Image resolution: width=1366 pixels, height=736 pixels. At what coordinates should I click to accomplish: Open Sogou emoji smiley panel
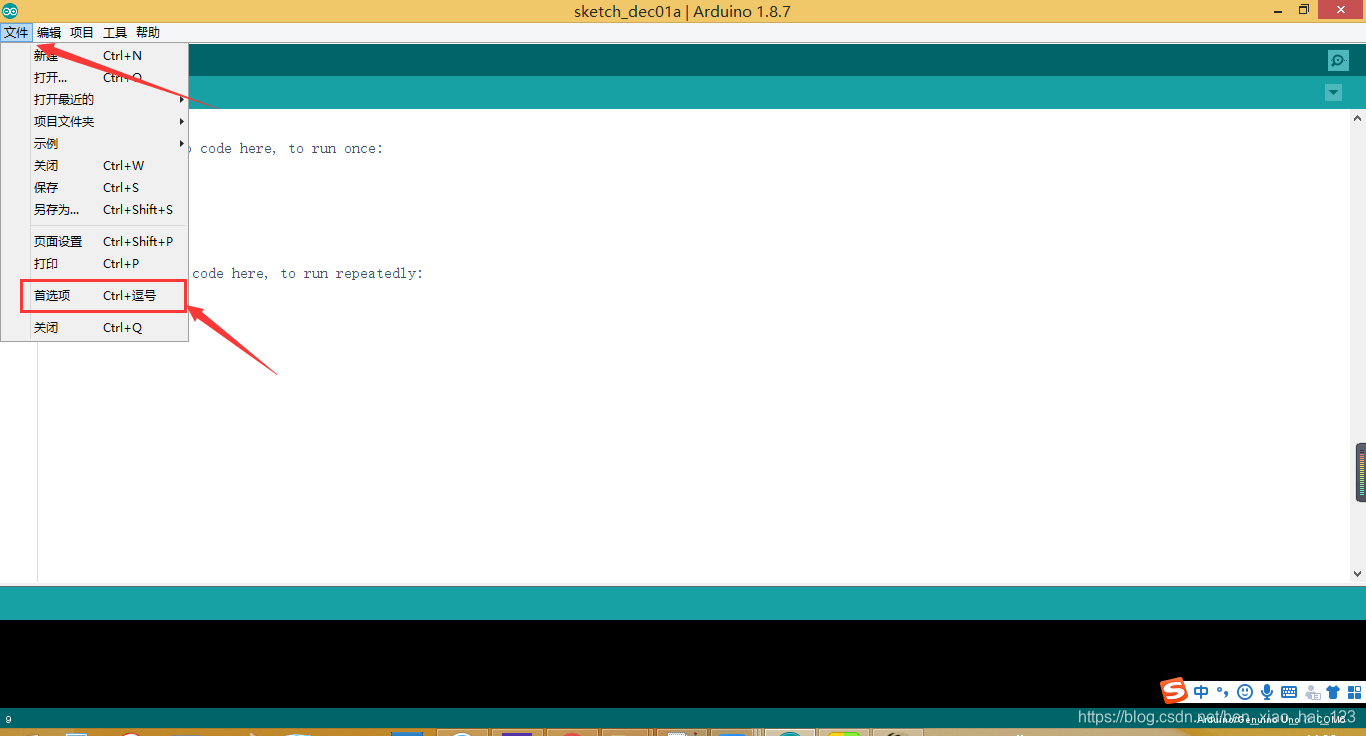(1245, 692)
